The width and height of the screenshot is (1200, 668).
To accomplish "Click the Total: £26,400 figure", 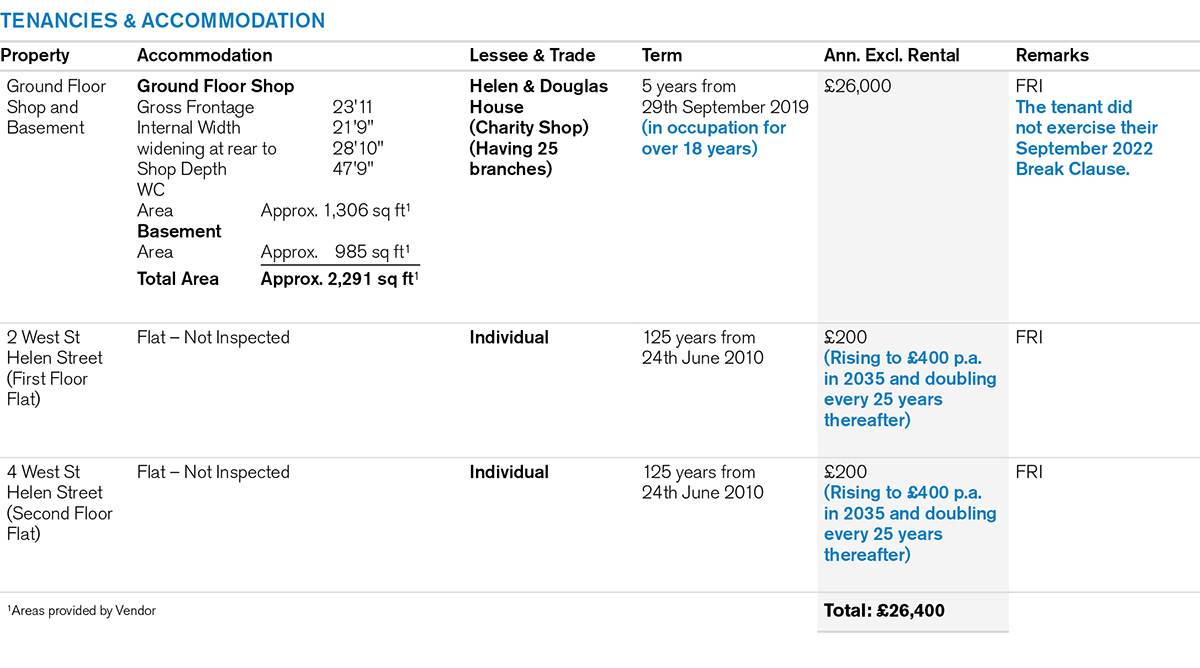I will (x=884, y=610).
